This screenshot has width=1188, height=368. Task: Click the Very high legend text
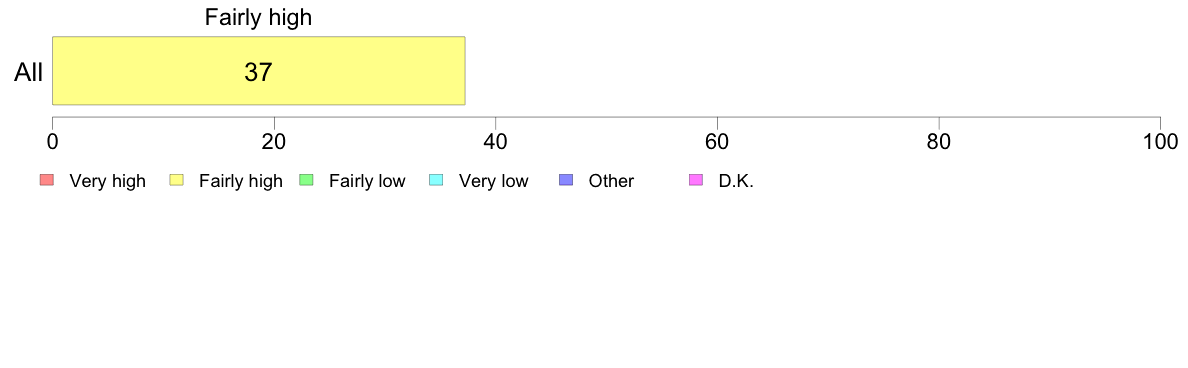pyautogui.click(x=108, y=181)
